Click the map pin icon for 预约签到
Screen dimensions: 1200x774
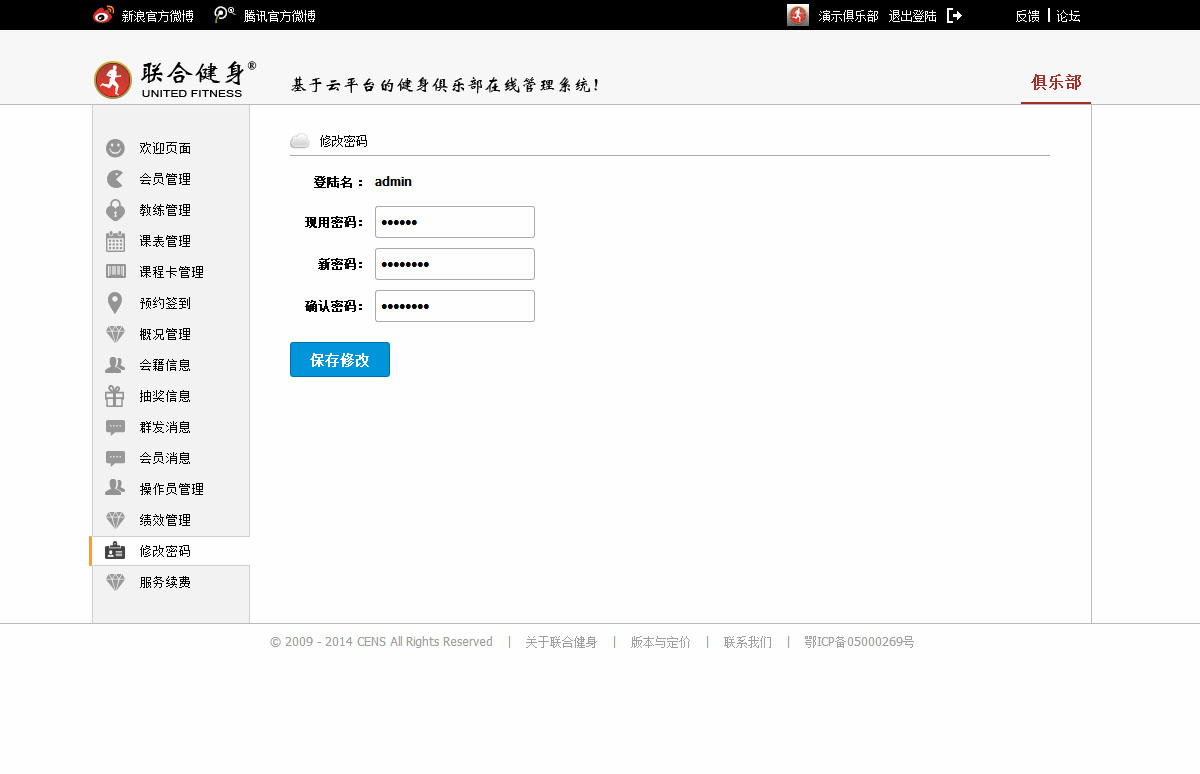click(115, 303)
